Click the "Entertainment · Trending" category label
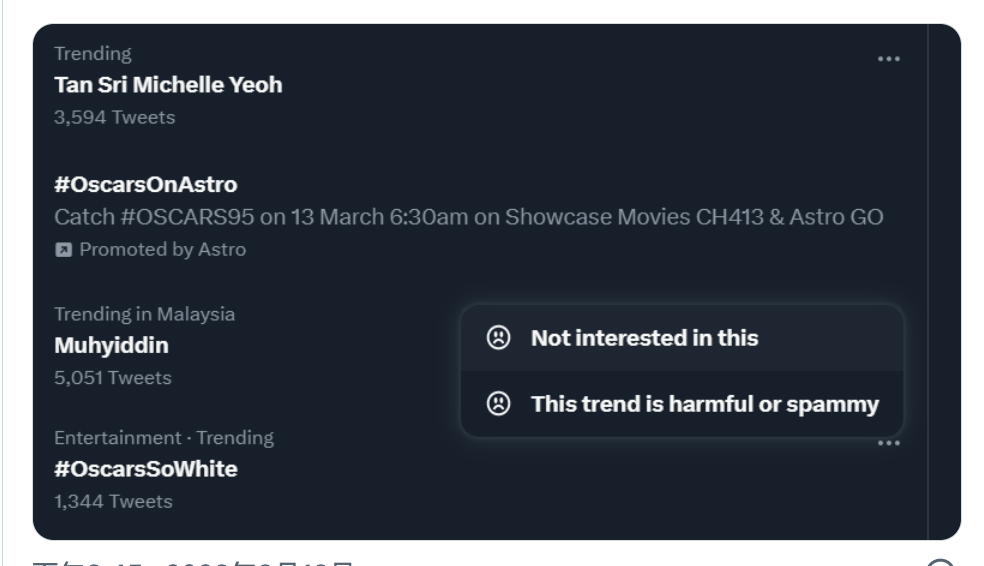 pos(163,437)
